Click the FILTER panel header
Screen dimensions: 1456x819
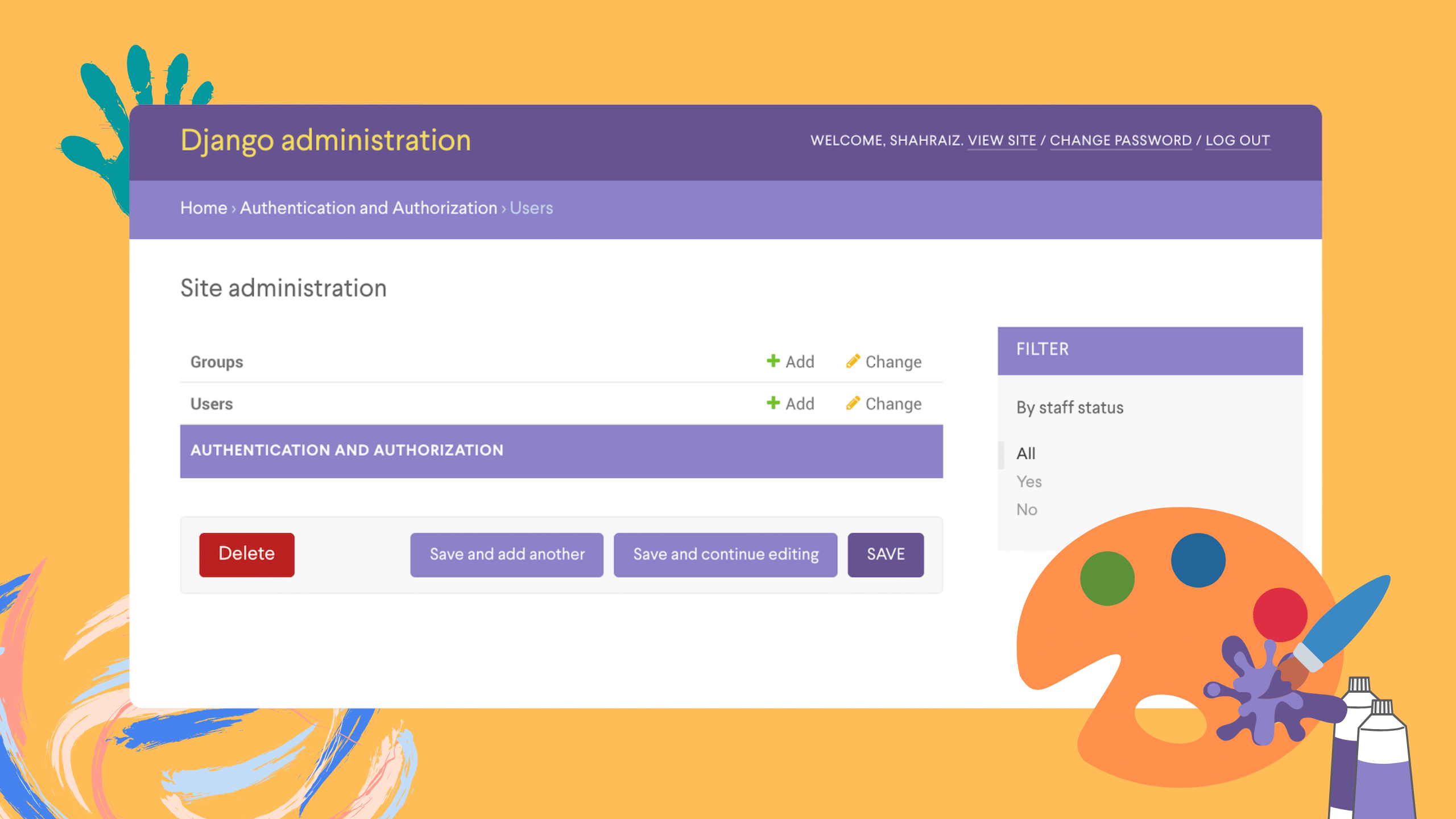coord(1150,349)
